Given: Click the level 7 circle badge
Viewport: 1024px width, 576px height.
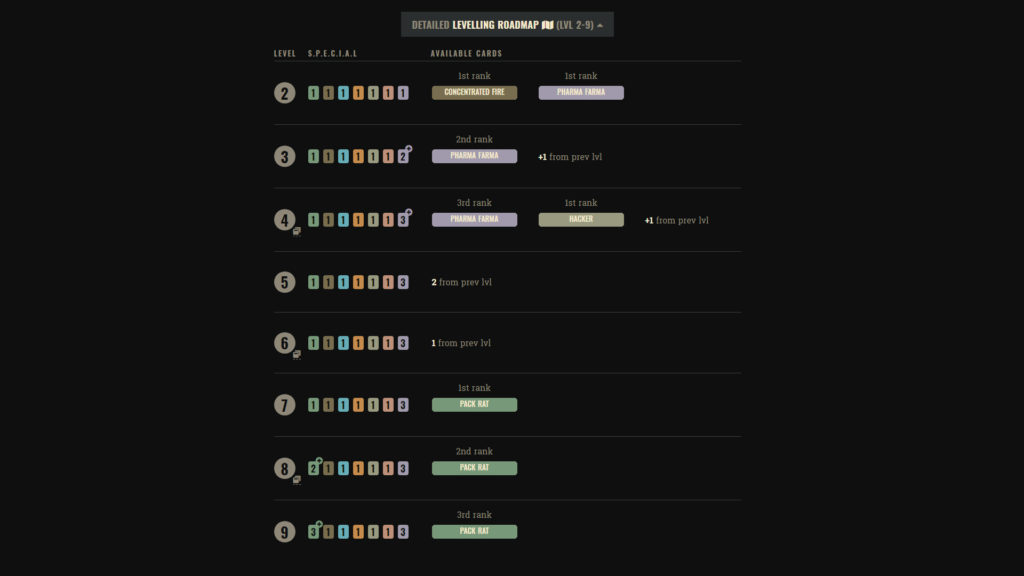Looking at the screenshot, I should click(x=285, y=405).
